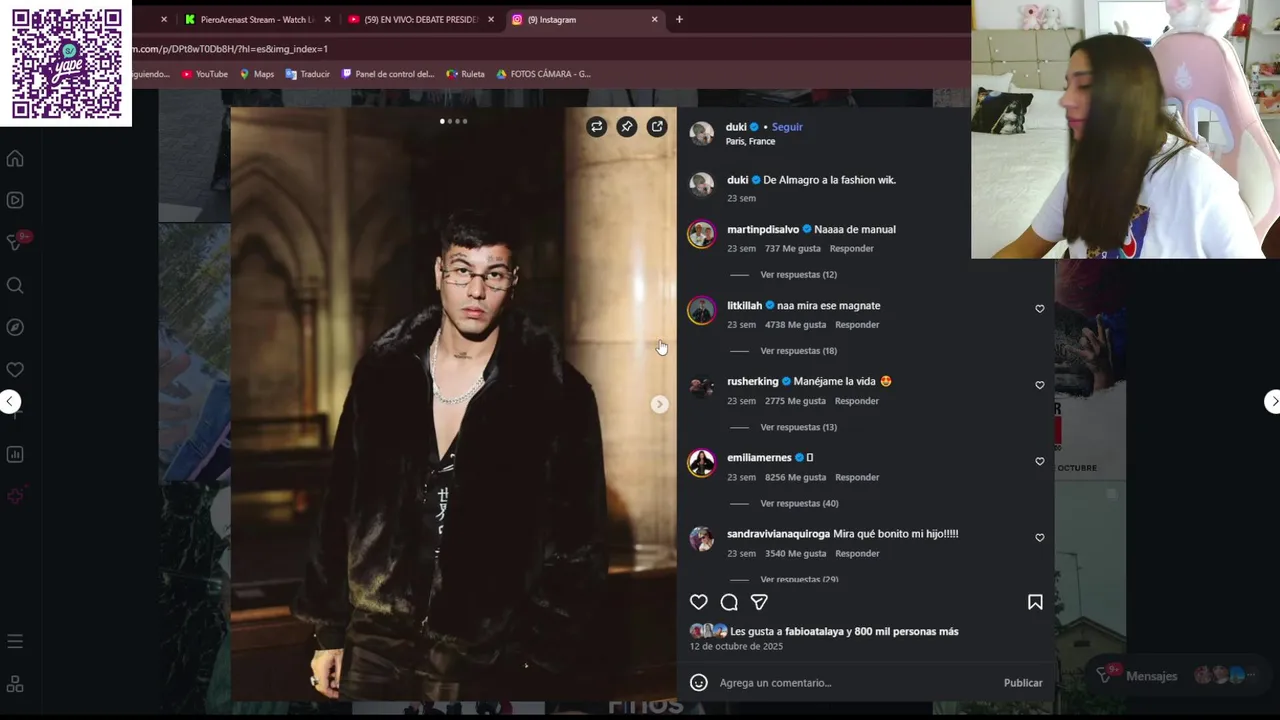Expand Ver respuestas (13)

click(x=798, y=427)
